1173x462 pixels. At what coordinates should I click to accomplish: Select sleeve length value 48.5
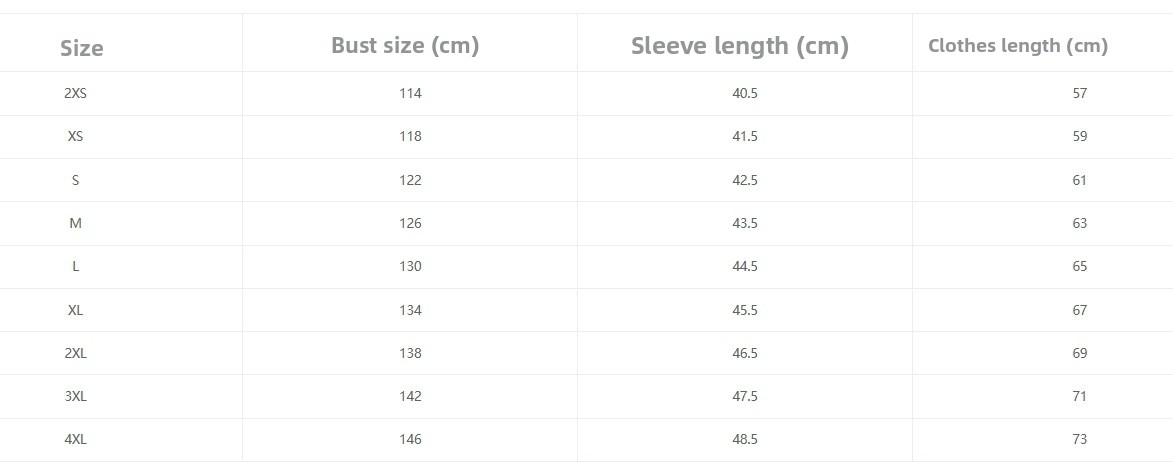[x=744, y=439]
